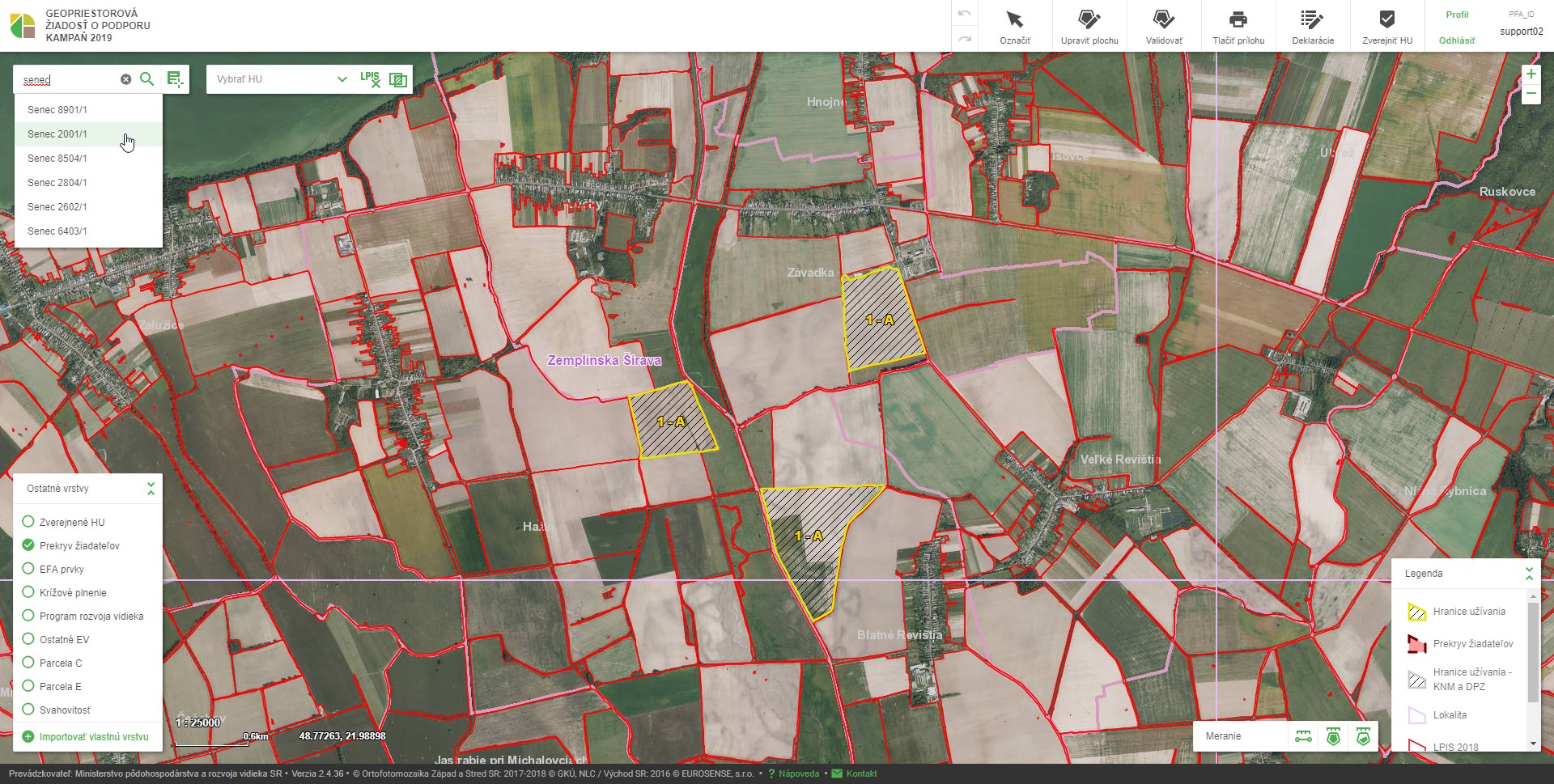The width and height of the screenshot is (1554, 784).
Task: Click the Kontakt envelope icon
Action: (837, 773)
